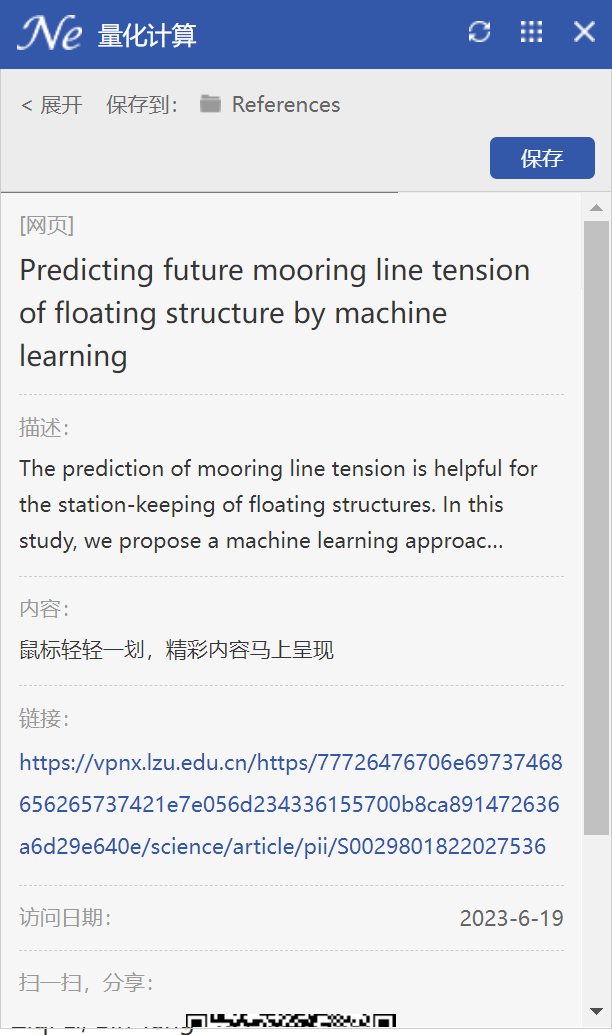The width and height of the screenshot is (612, 1035).
Task: Expand panel with the 展开 chevron
Action: pos(51,104)
